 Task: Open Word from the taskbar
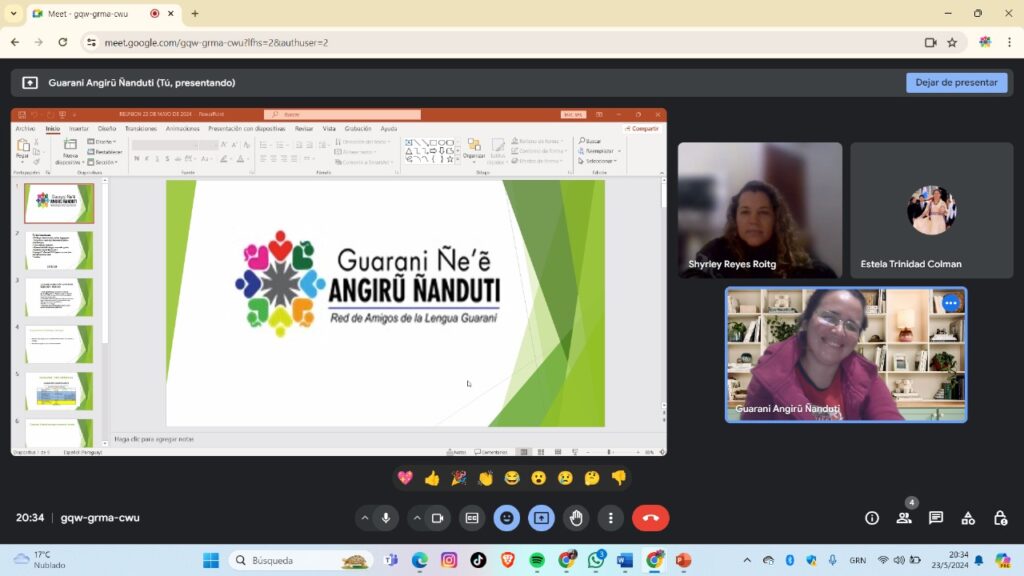pyautogui.click(x=625, y=560)
